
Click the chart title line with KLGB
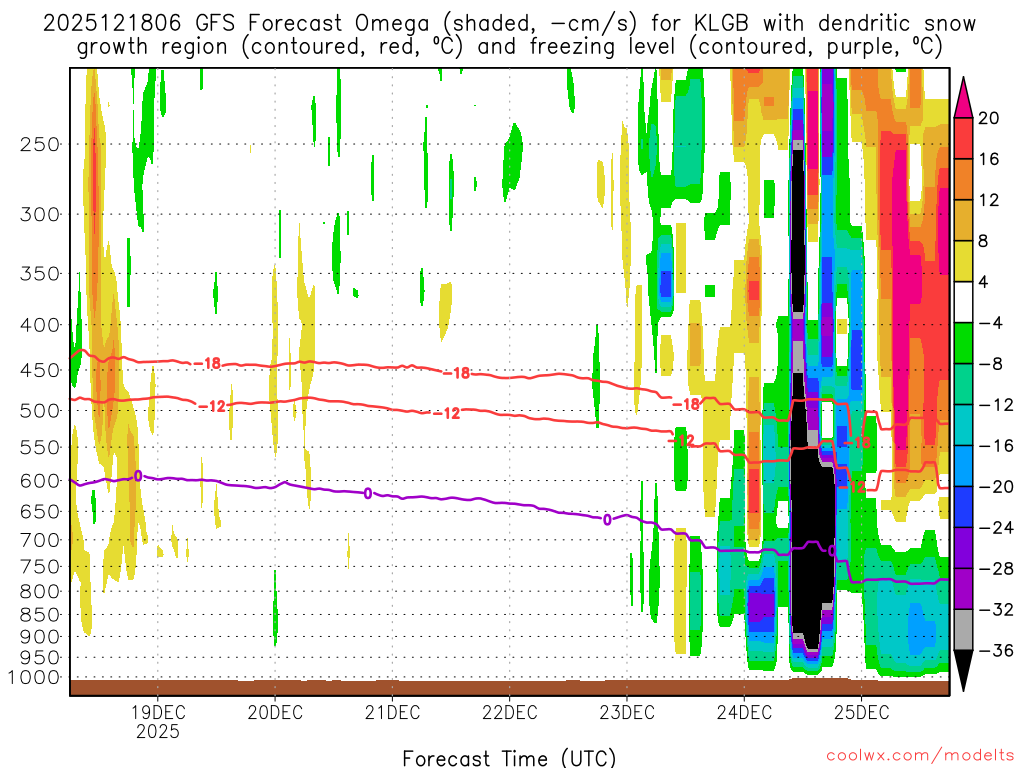pyautogui.click(x=509, y=24)
